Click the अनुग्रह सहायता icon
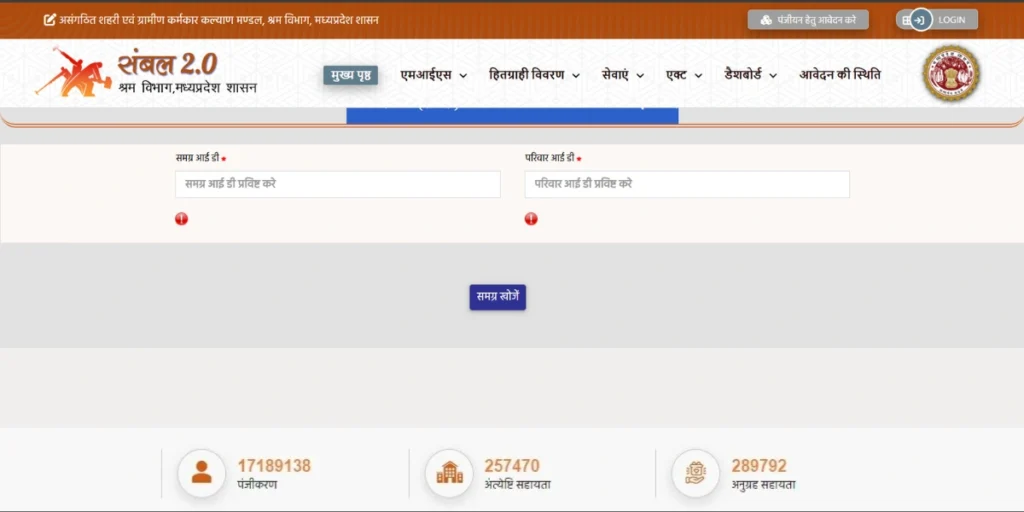The image size is (1024, 512). tap(695, 473)
